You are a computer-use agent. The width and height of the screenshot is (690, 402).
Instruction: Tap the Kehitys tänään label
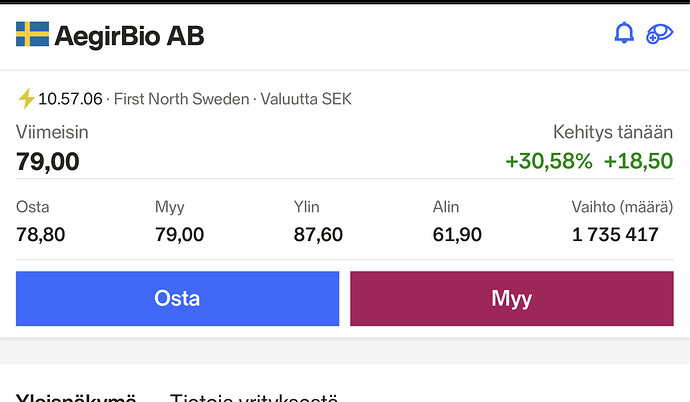[x=613, y=132]
